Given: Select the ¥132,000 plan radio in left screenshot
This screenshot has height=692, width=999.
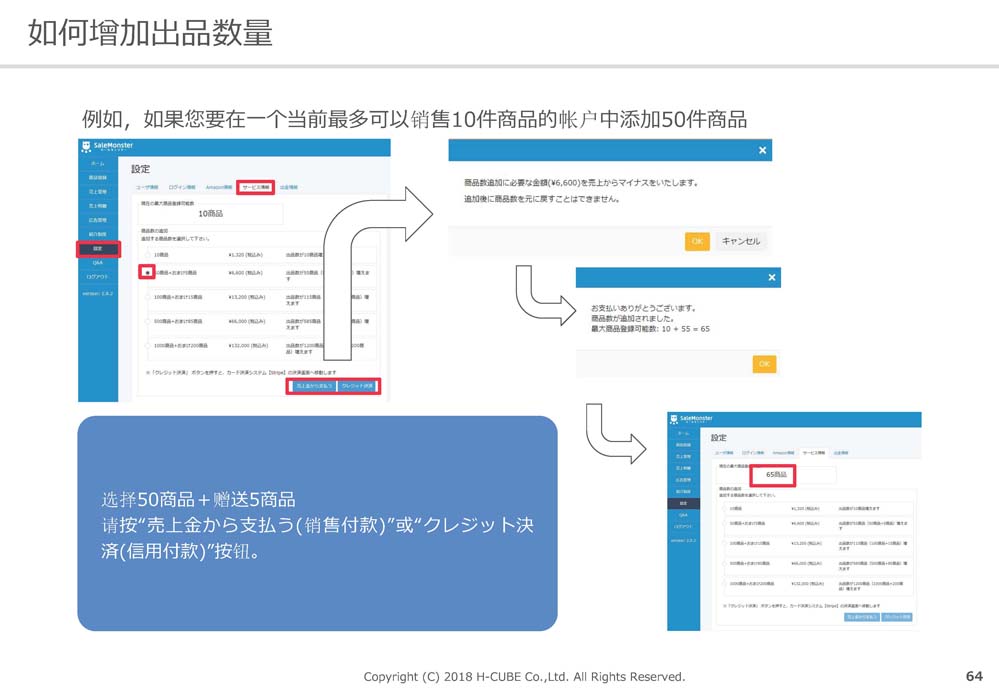Looking at the screenshot, I should point(148,346).
